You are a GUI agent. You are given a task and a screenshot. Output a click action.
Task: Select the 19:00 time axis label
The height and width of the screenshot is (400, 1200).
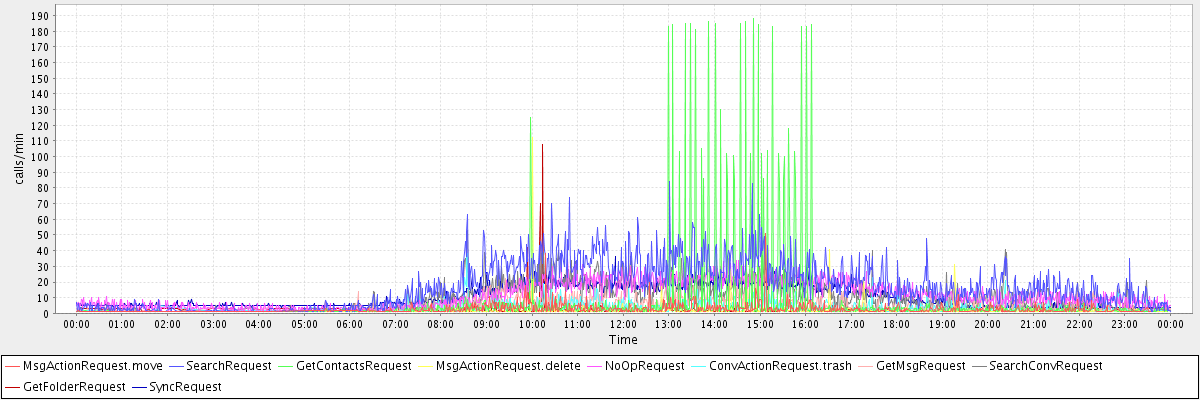[941, 324]
